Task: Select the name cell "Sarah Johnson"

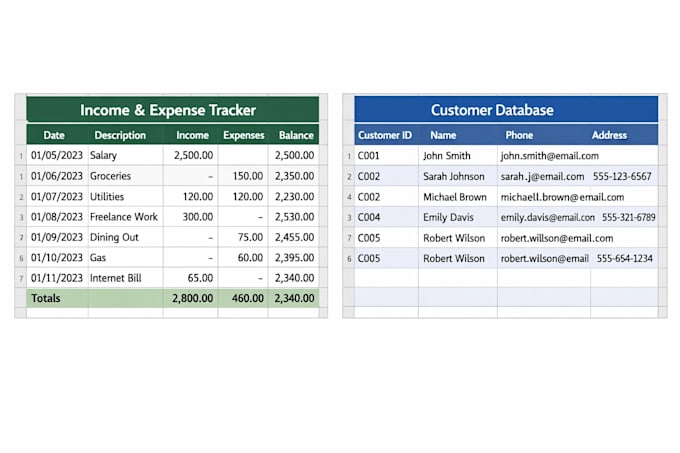Action: point(454,176)
